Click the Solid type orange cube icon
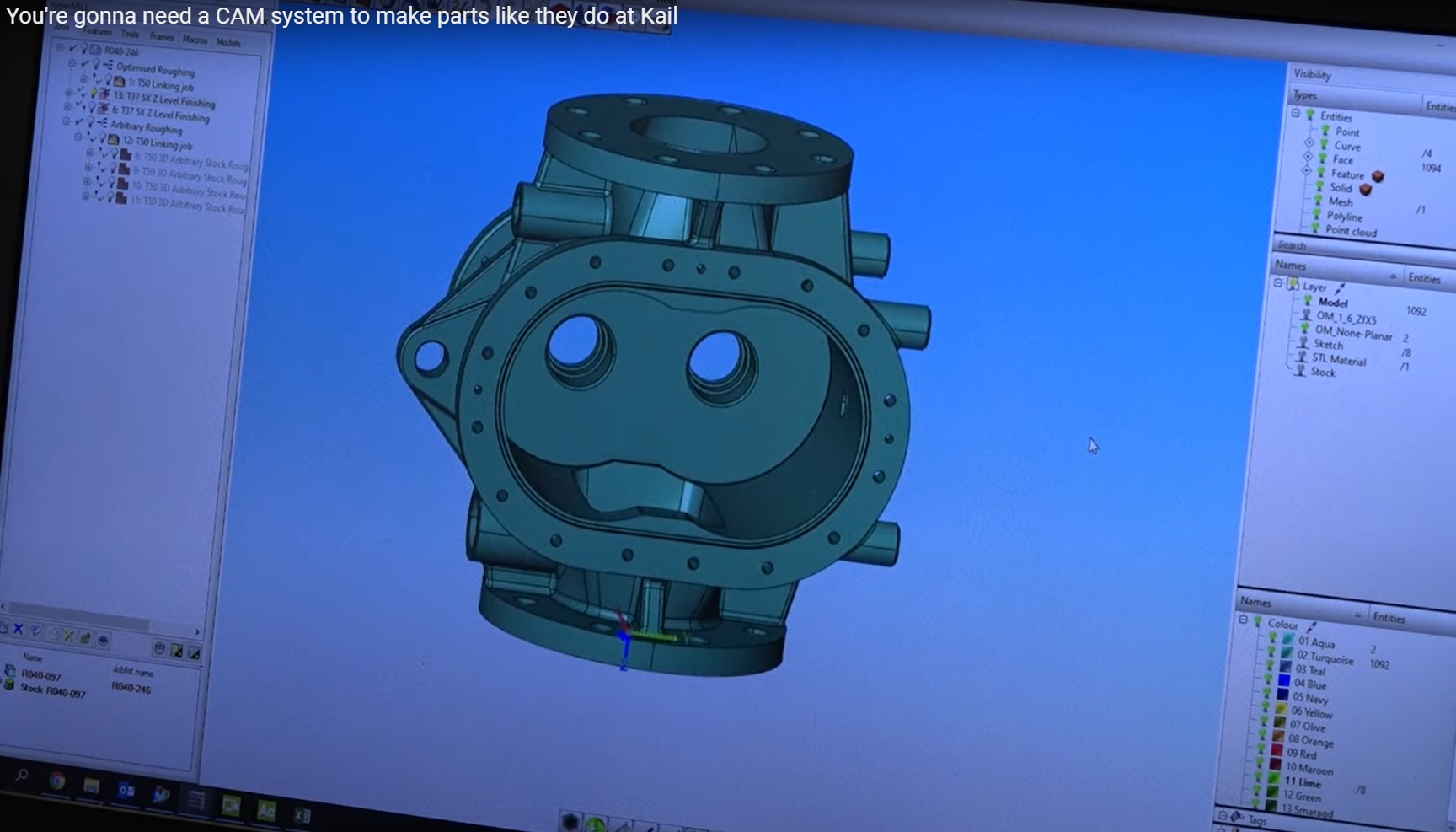 tap(1366, 190)
